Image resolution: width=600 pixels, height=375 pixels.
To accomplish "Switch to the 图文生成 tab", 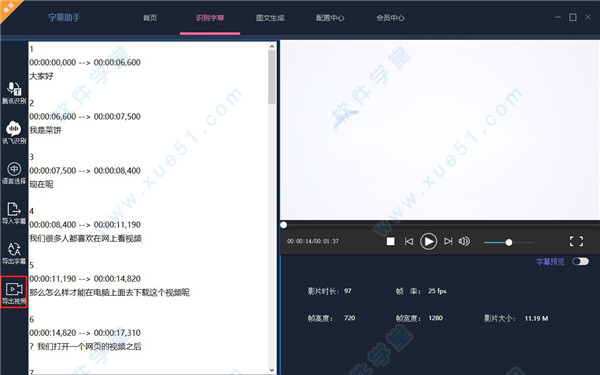I will pos(270,18).
